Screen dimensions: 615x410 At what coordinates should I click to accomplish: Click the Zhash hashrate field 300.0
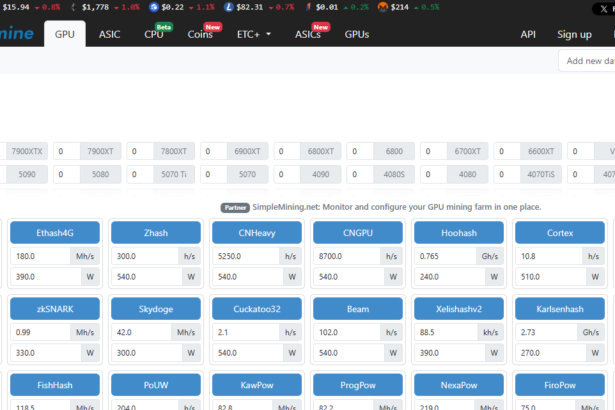[x=145, y=256]
